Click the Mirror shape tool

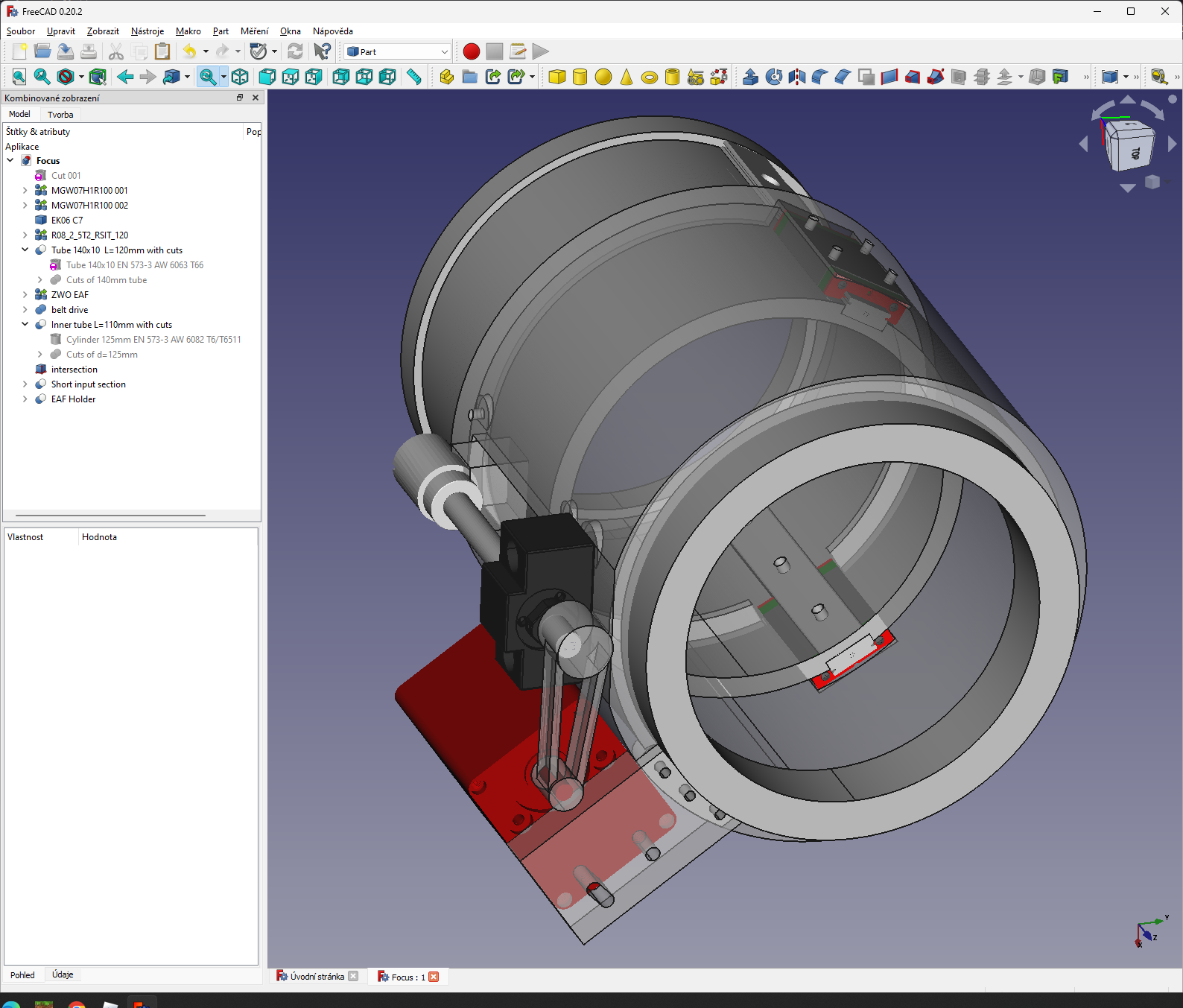[x=797, y=77]
